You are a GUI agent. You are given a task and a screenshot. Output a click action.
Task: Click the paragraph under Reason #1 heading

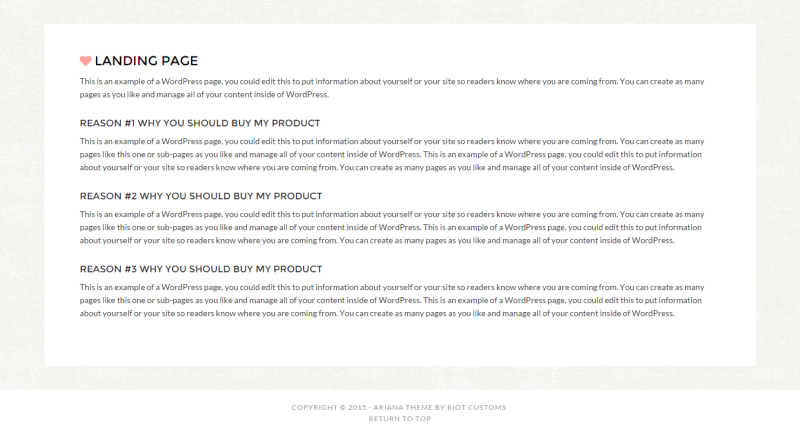click(x=392, y=154)
